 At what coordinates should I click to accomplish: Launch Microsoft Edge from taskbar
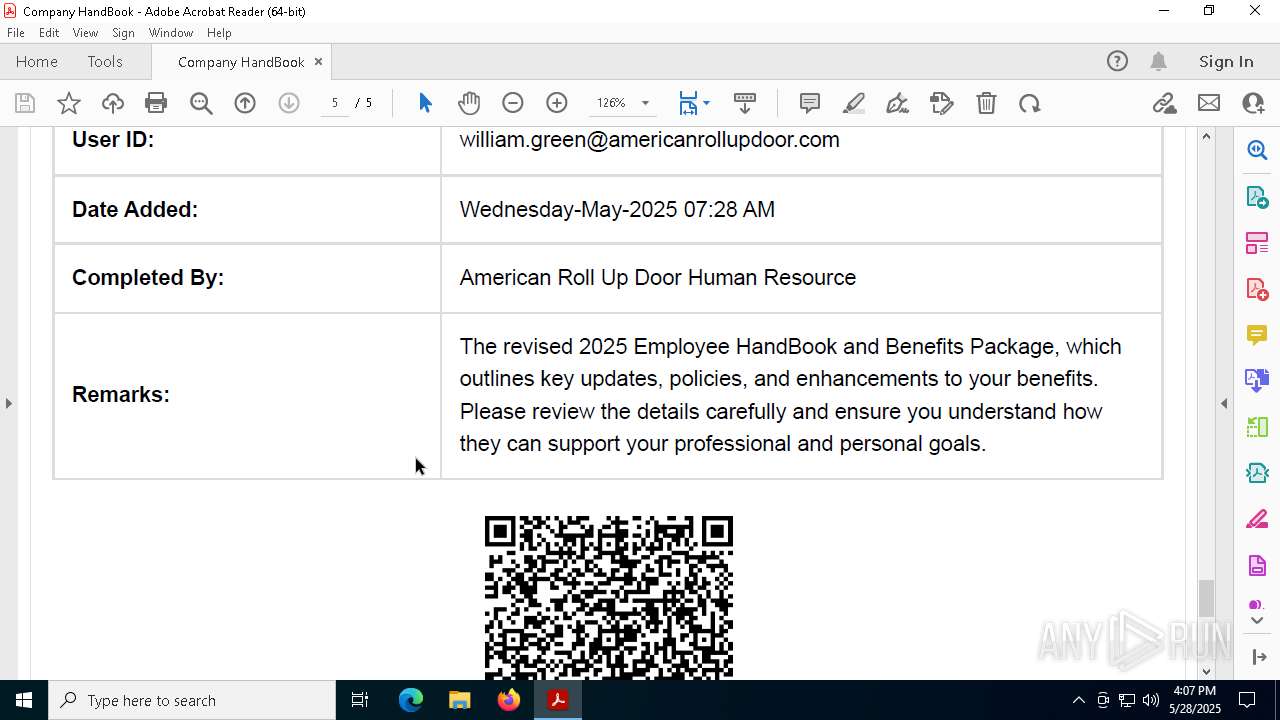(x=411, y=700)
